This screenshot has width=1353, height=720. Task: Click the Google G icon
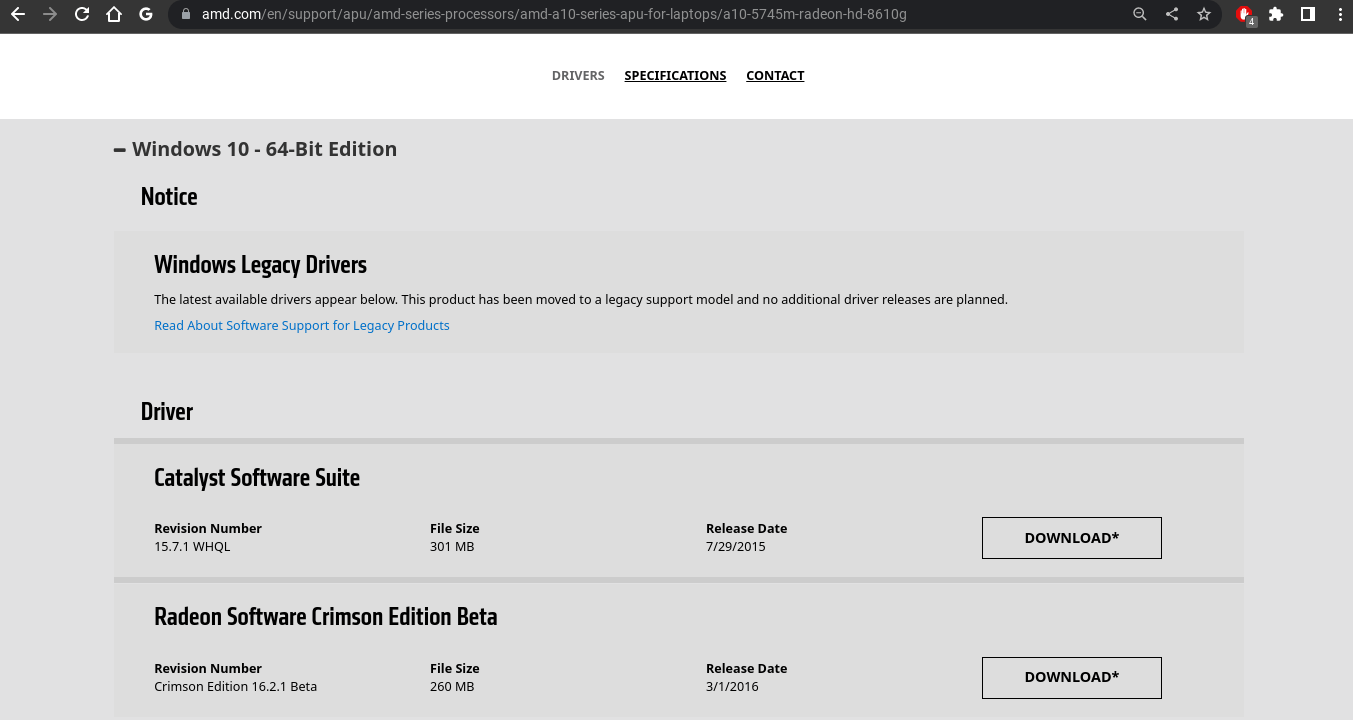[x=146, y=14]
